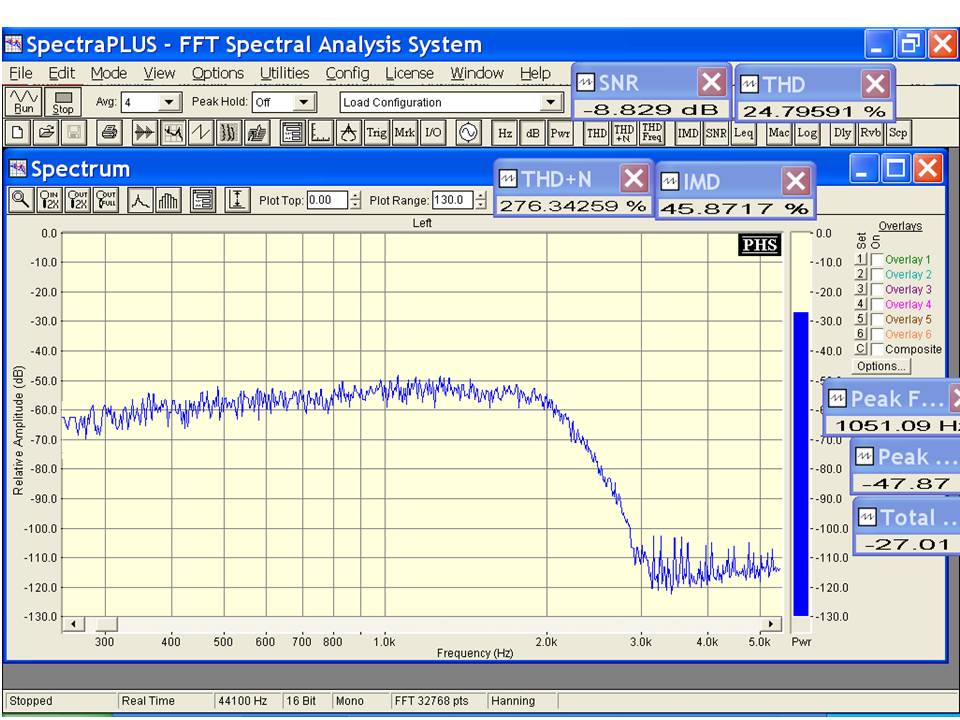Click the I/O toolbar button
Screen dimensions: 960x720
point(433,133)
